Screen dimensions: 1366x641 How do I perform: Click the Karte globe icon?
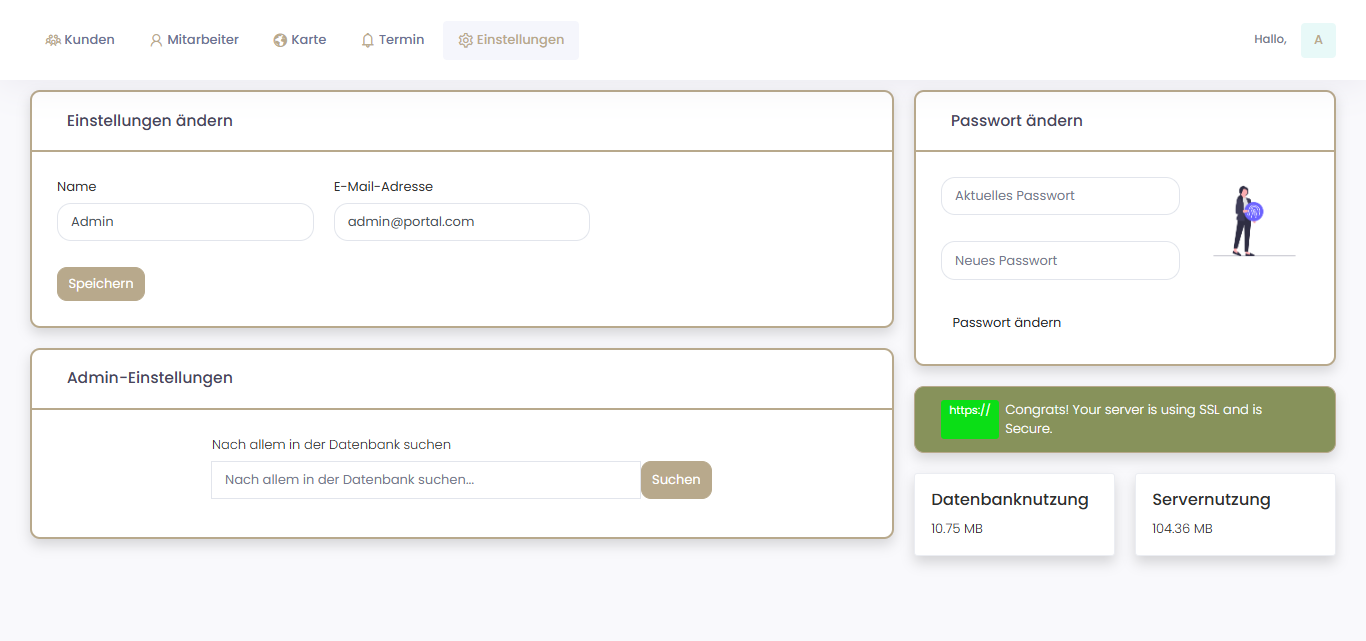(x=280, y=40)
